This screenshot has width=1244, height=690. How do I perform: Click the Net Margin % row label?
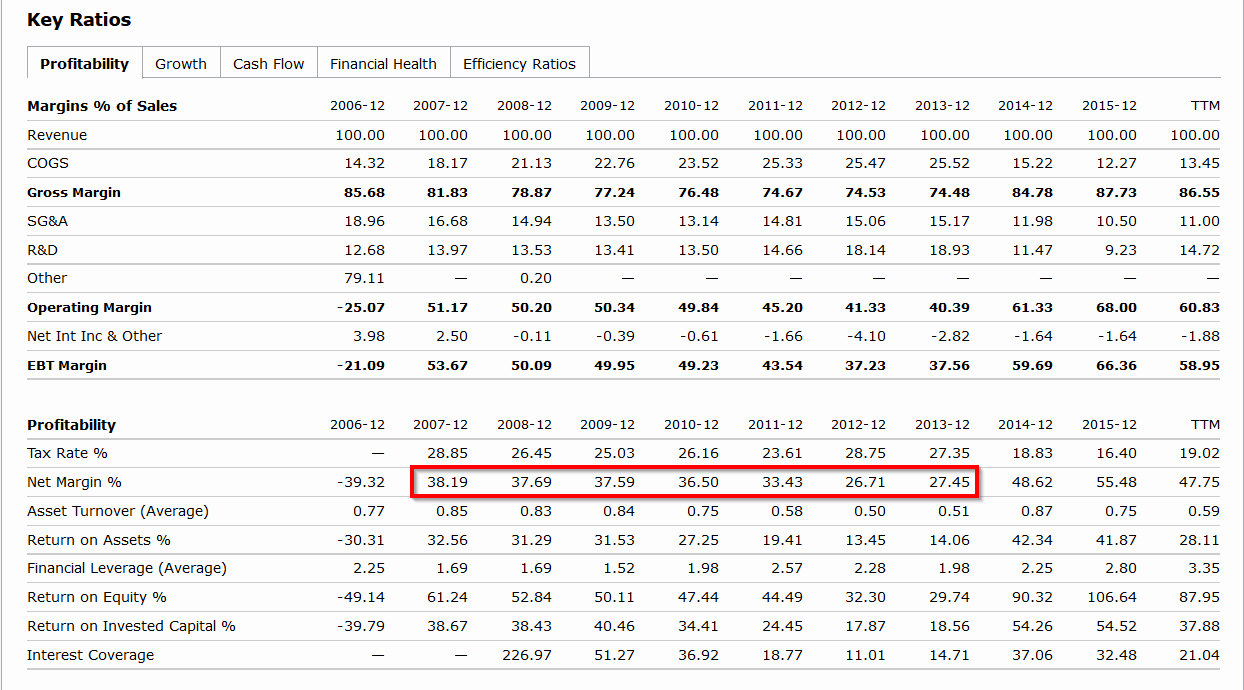click(x=74, y=482)
